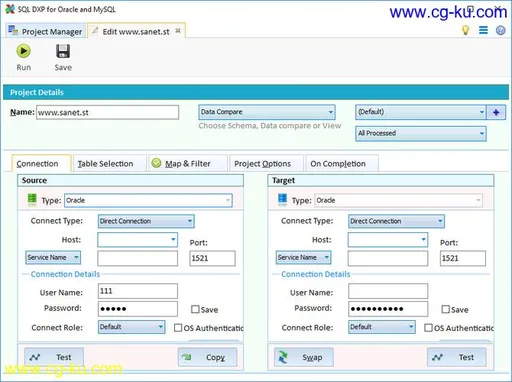Click the lightbulb tips icon
This screenshot has width=512, height=382.
click(x=465, y=30)
